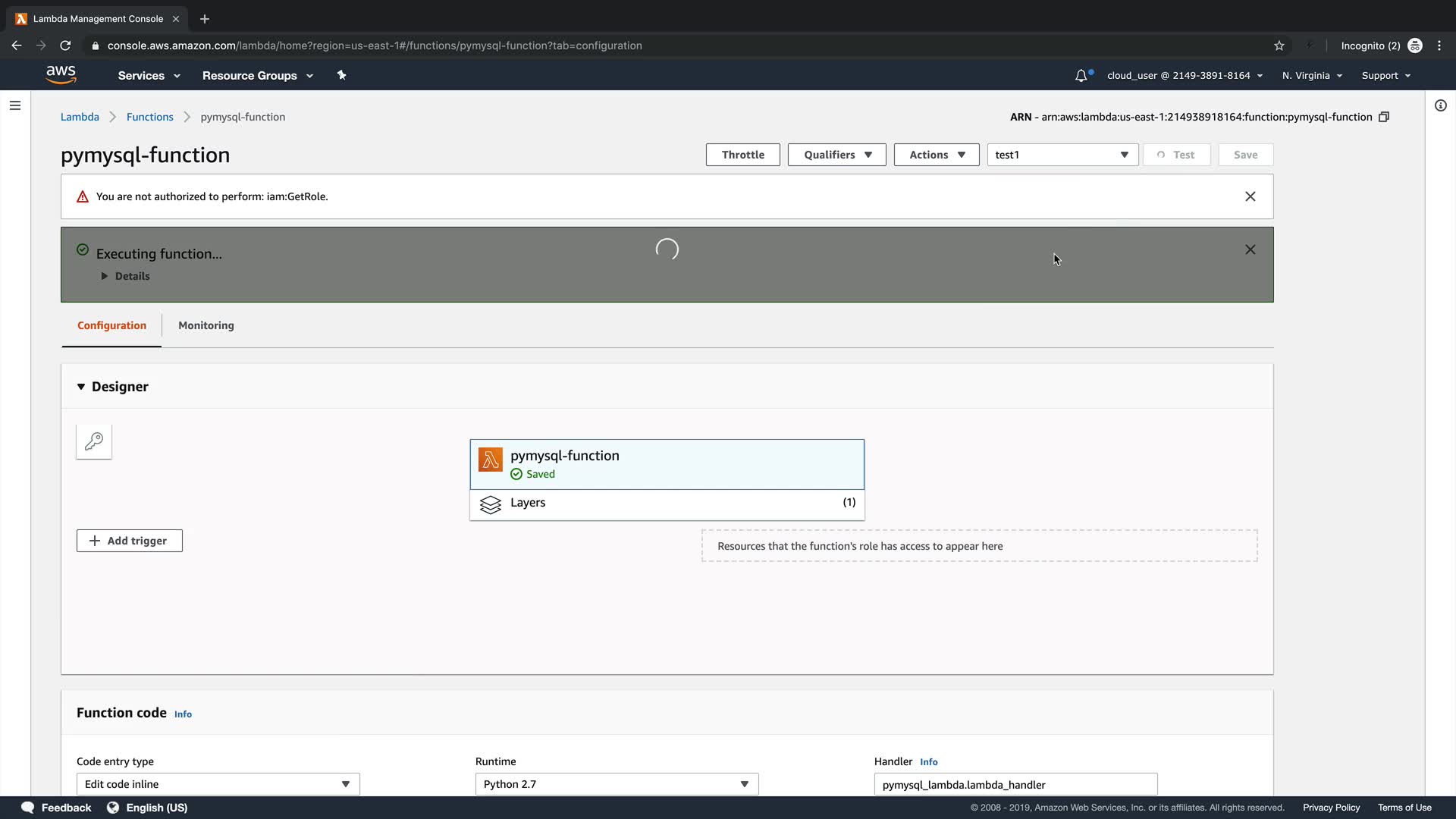Expand the Details disclosure triangle
The width and height of the screenshot is (1456, 819).
point(105,276)
